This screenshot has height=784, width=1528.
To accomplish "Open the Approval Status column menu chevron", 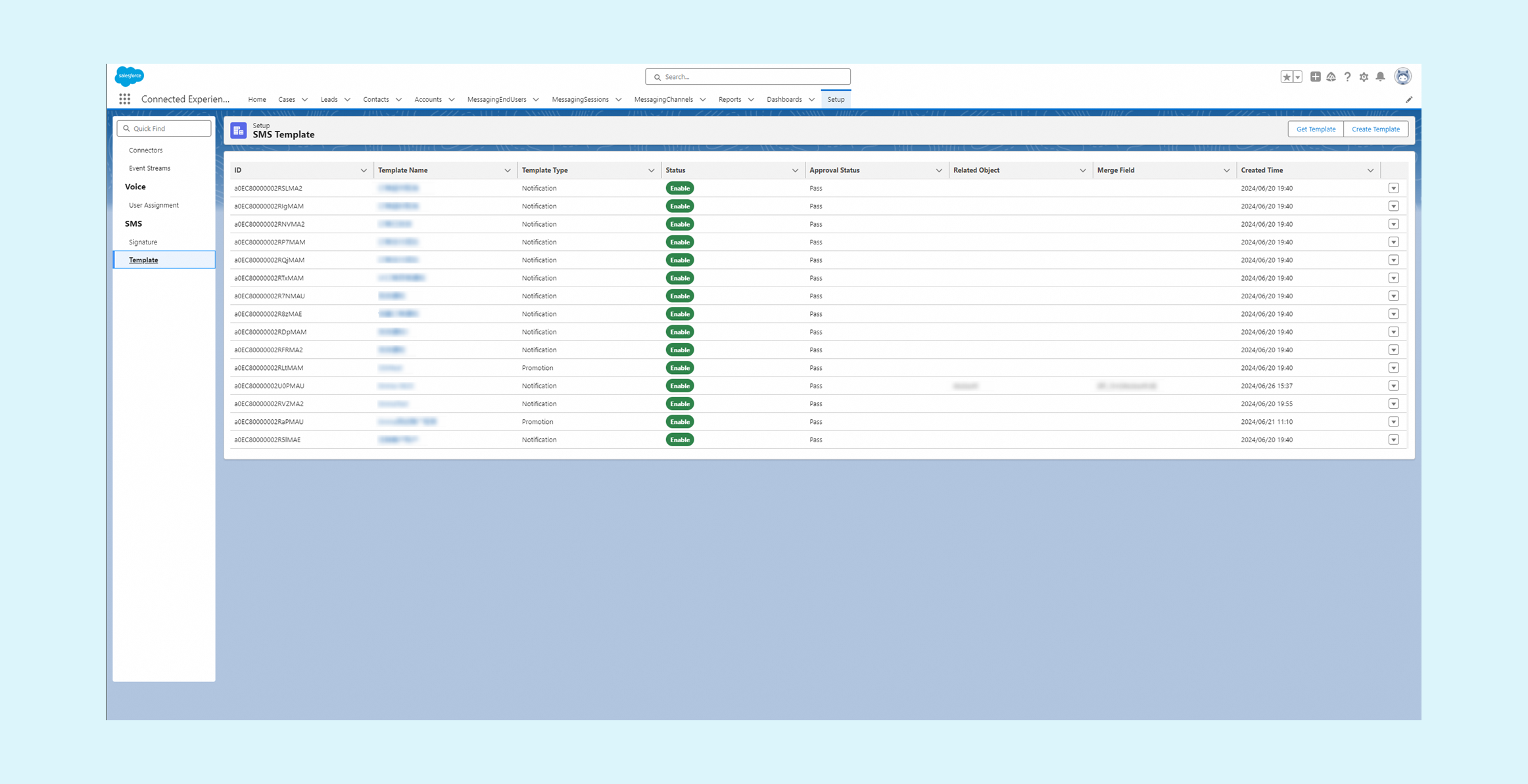I will (x=939, y=170).
